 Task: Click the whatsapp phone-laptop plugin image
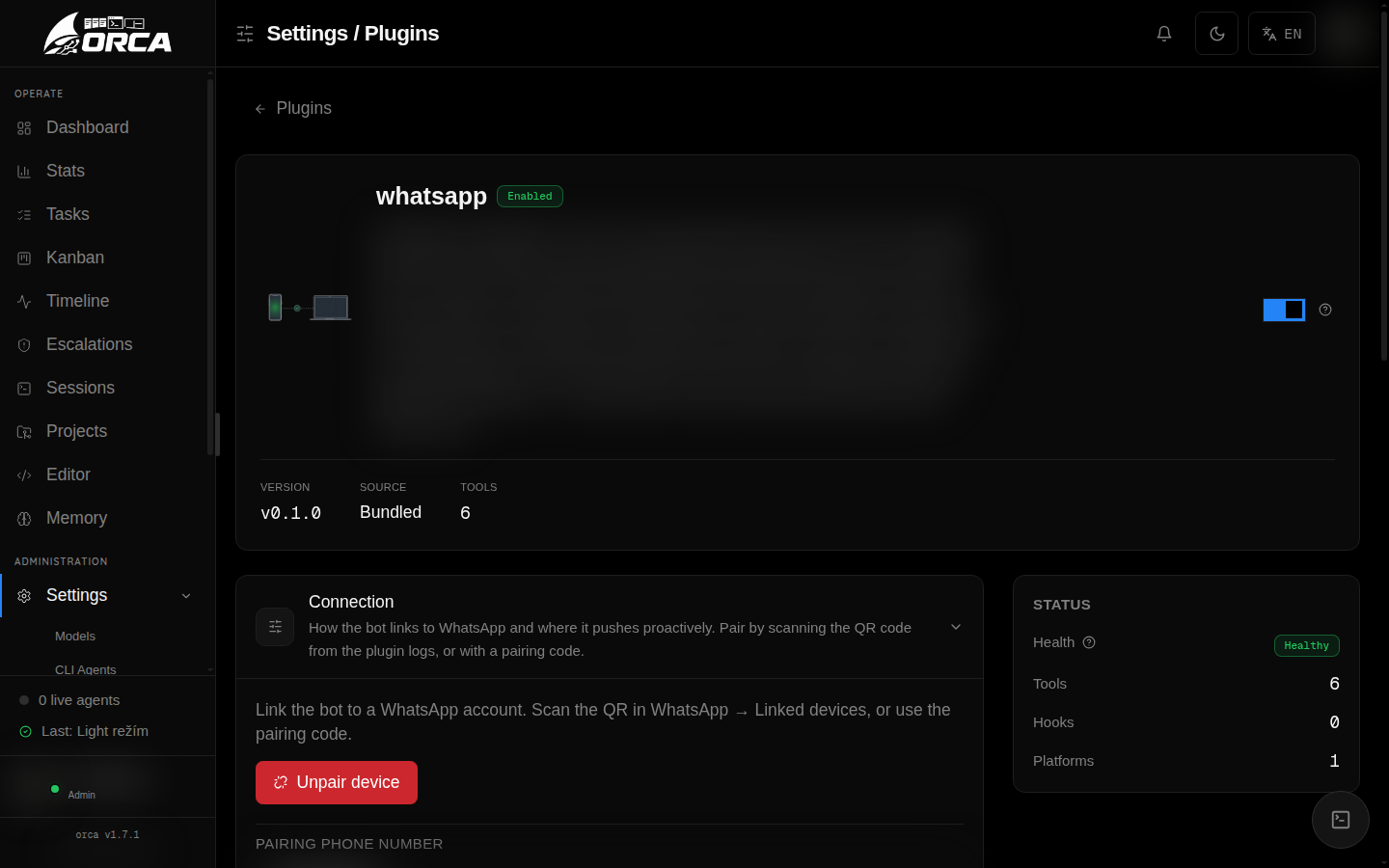(310, 308)
